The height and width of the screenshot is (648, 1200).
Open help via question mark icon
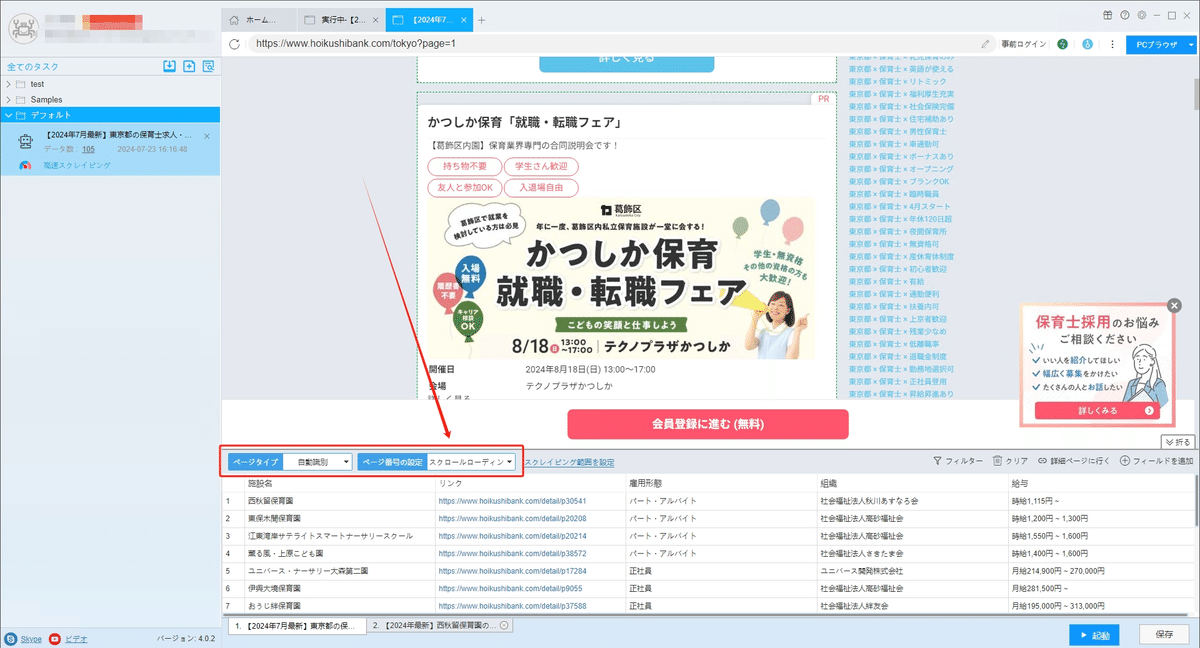pyautogui.click(x=1125, y=14)
